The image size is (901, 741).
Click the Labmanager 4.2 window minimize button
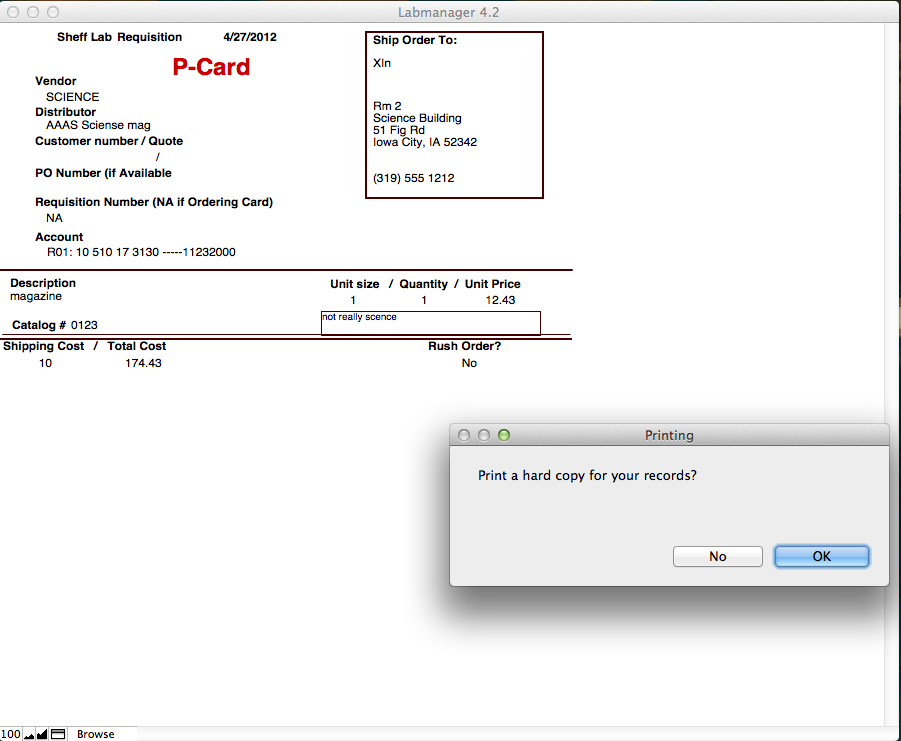[x=33, y=11]
